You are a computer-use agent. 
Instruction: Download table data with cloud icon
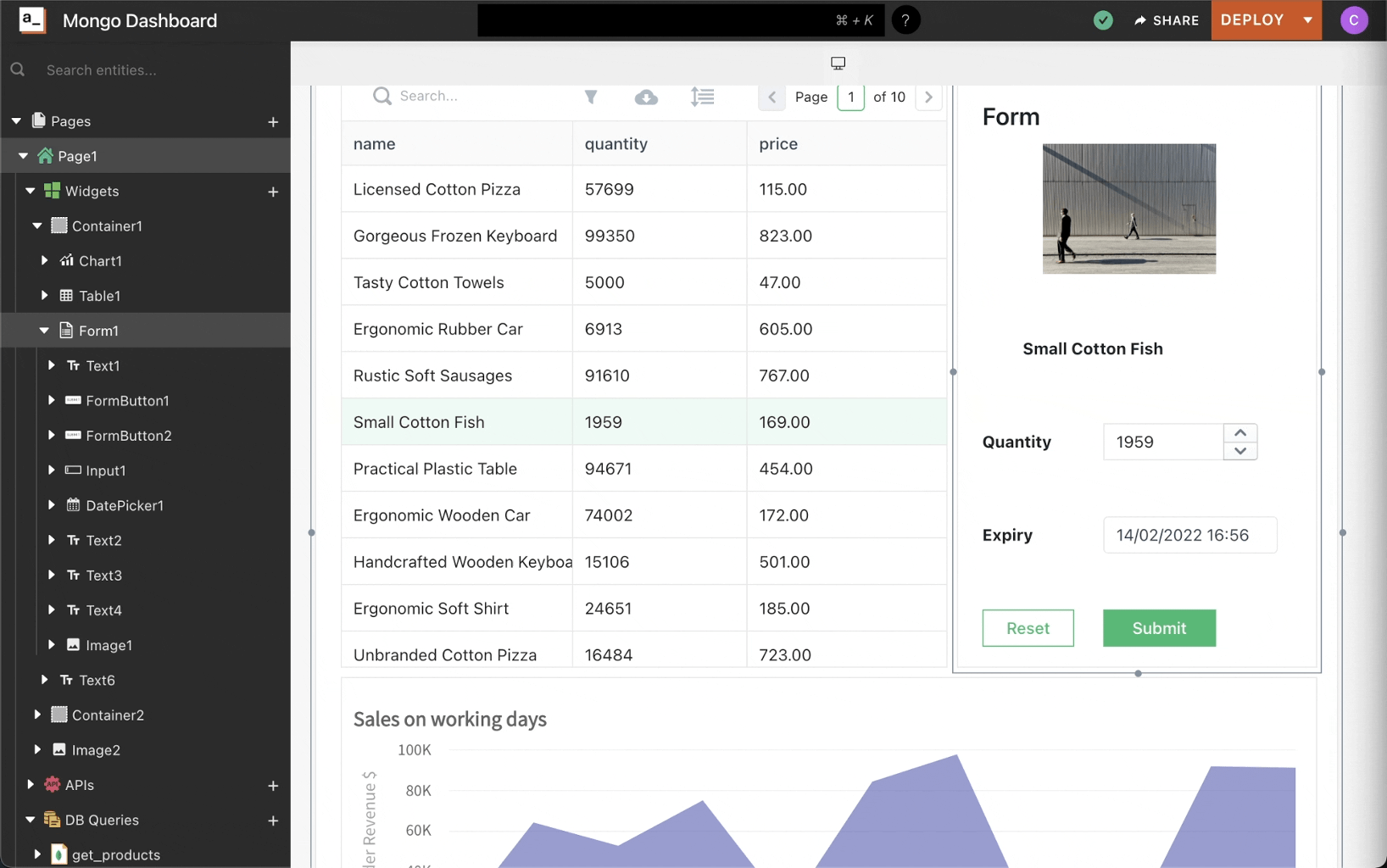point(646,97)
